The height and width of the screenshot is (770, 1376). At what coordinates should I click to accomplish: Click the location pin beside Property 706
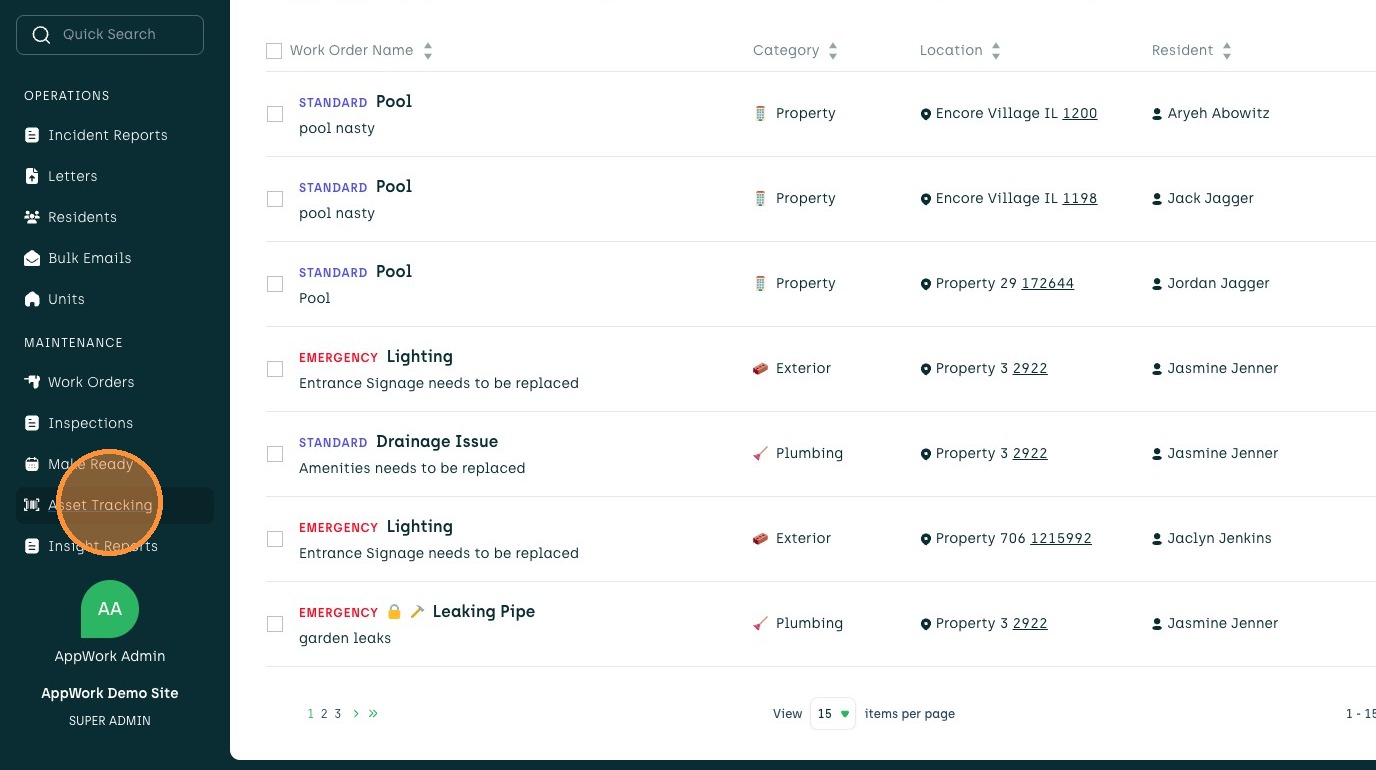point(926,539)
